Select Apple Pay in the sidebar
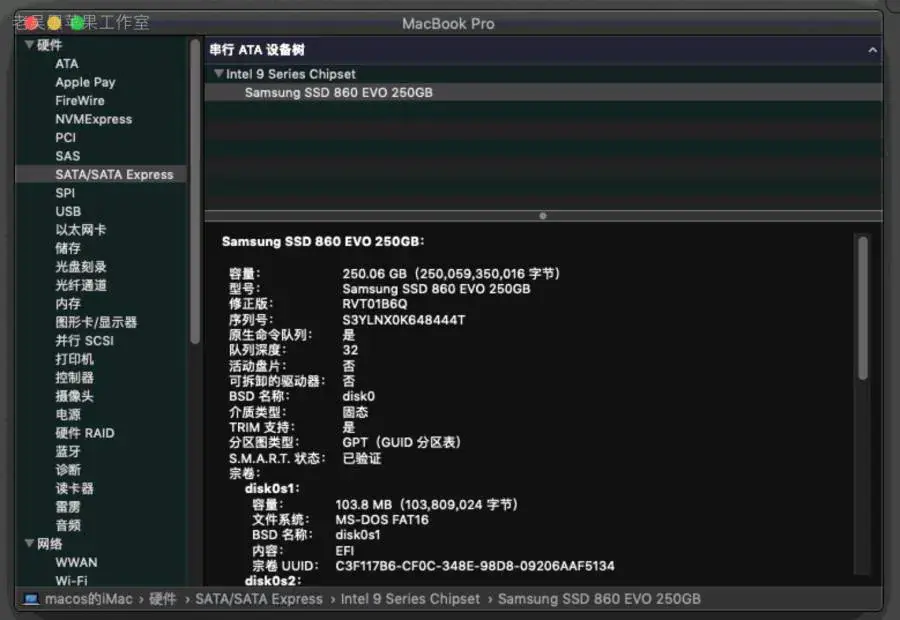900x620 pixels. point(85,82)
